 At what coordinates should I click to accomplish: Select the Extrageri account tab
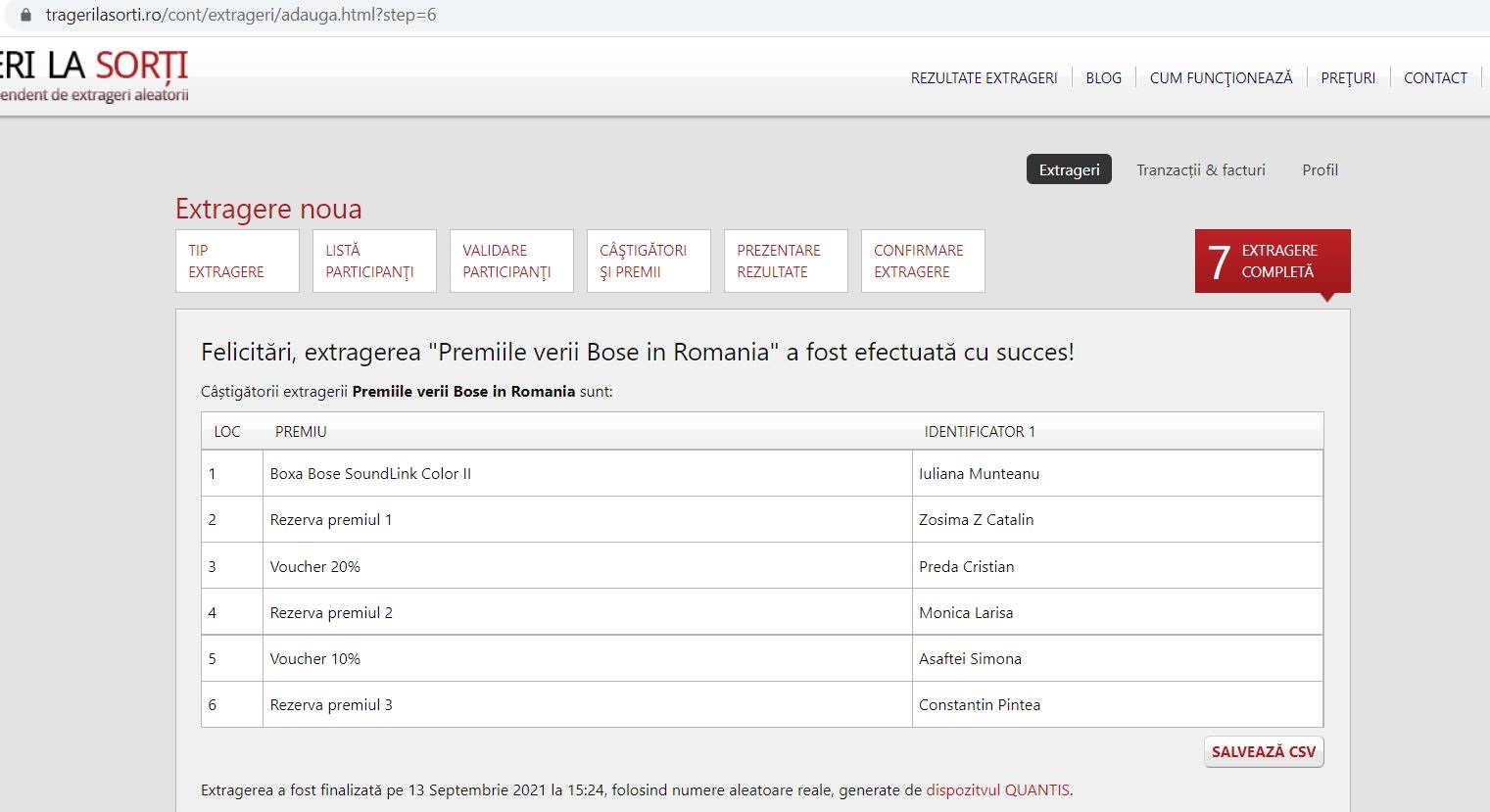tap(1069, 169)
